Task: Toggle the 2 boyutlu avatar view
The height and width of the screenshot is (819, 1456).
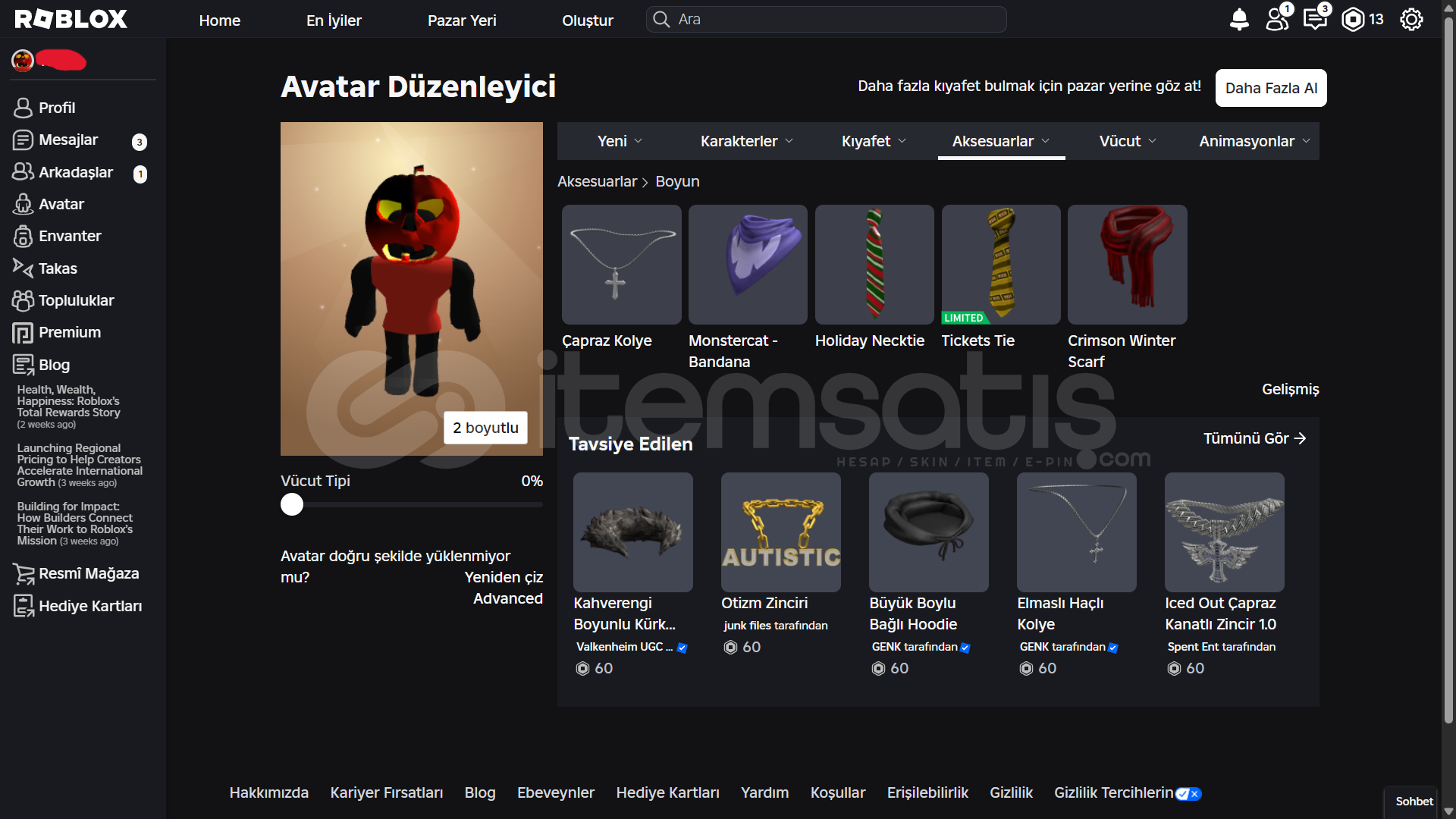Action: pos(485,428)
